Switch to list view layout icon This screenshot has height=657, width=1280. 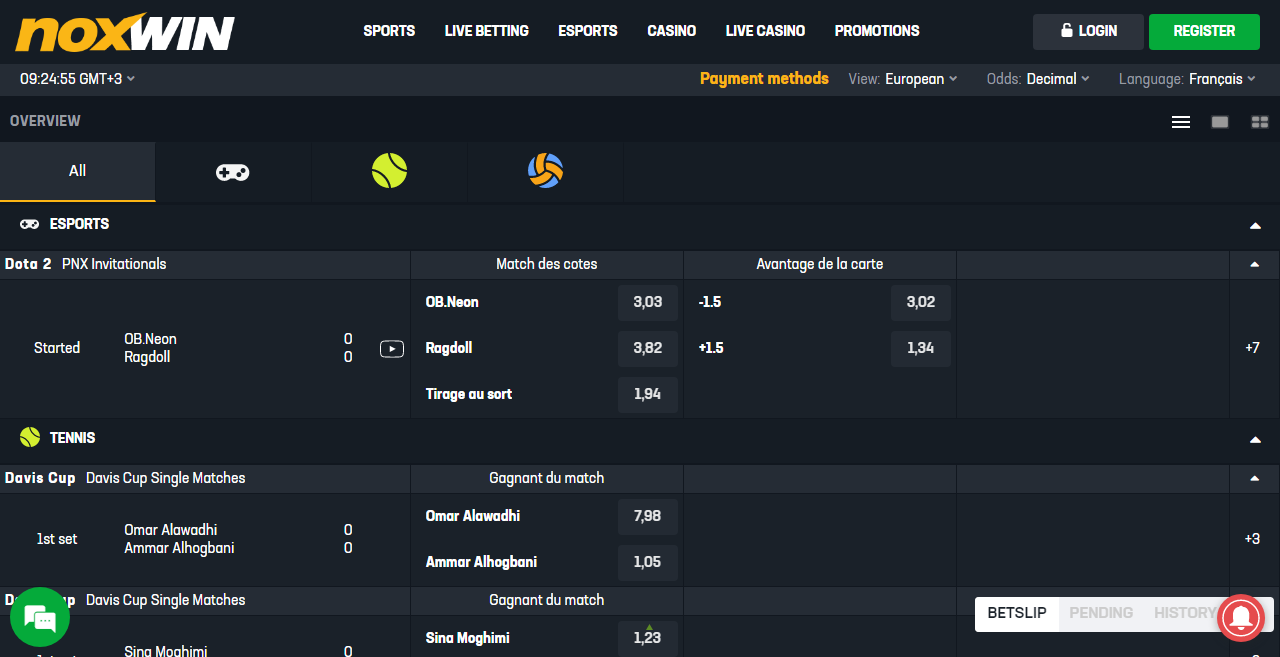pyautogui.click(x=1181, y=122)
